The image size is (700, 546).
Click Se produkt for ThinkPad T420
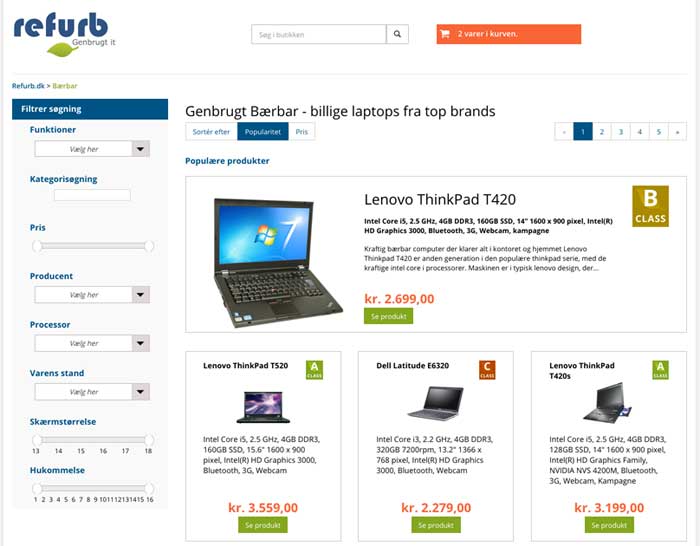click(388, 316)
